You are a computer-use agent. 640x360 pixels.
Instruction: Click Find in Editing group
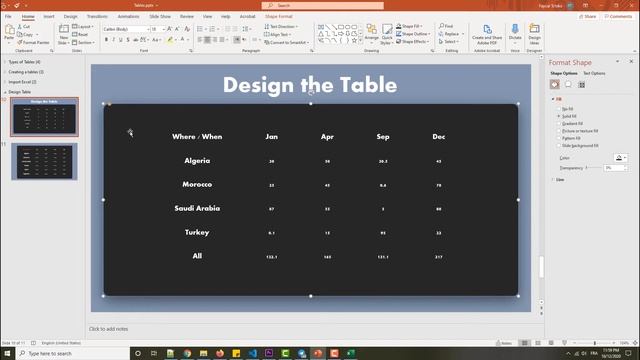[x=446, y=26]
